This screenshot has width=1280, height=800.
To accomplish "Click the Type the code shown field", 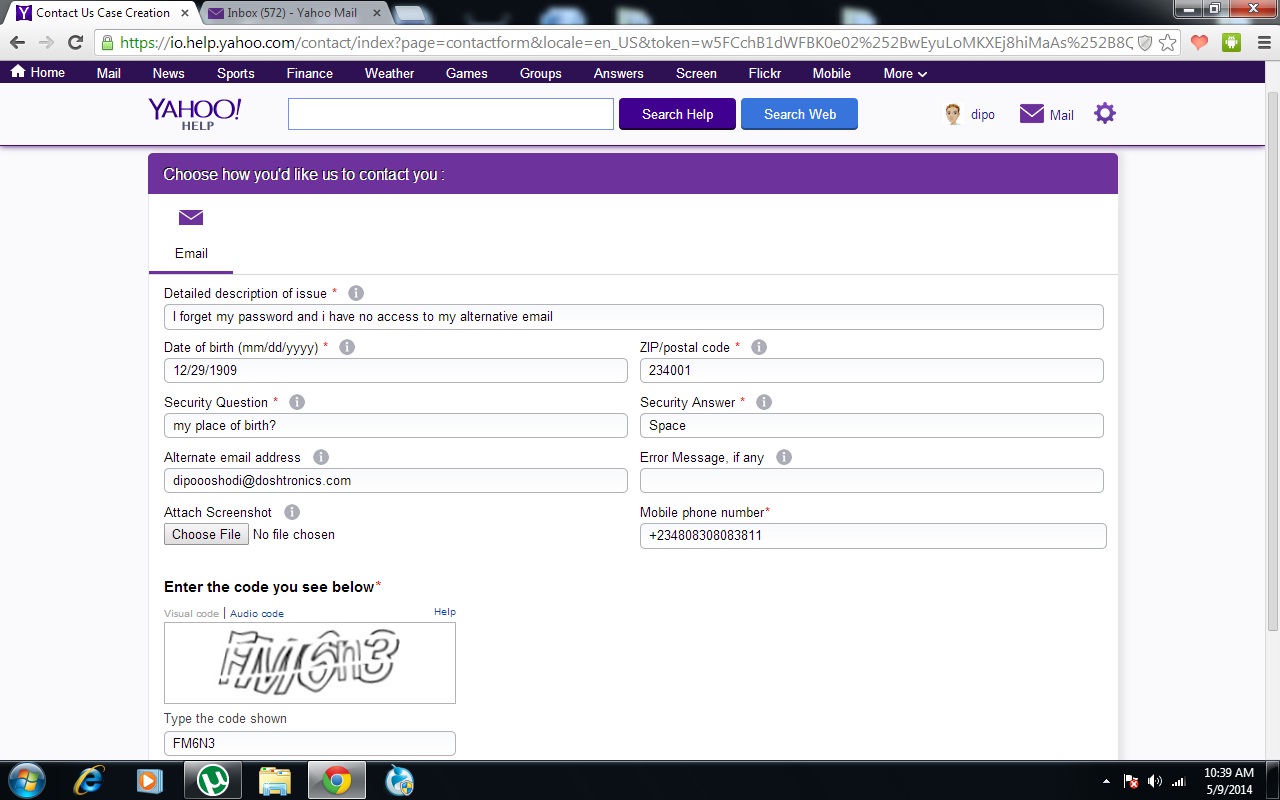I will point(310,743).
